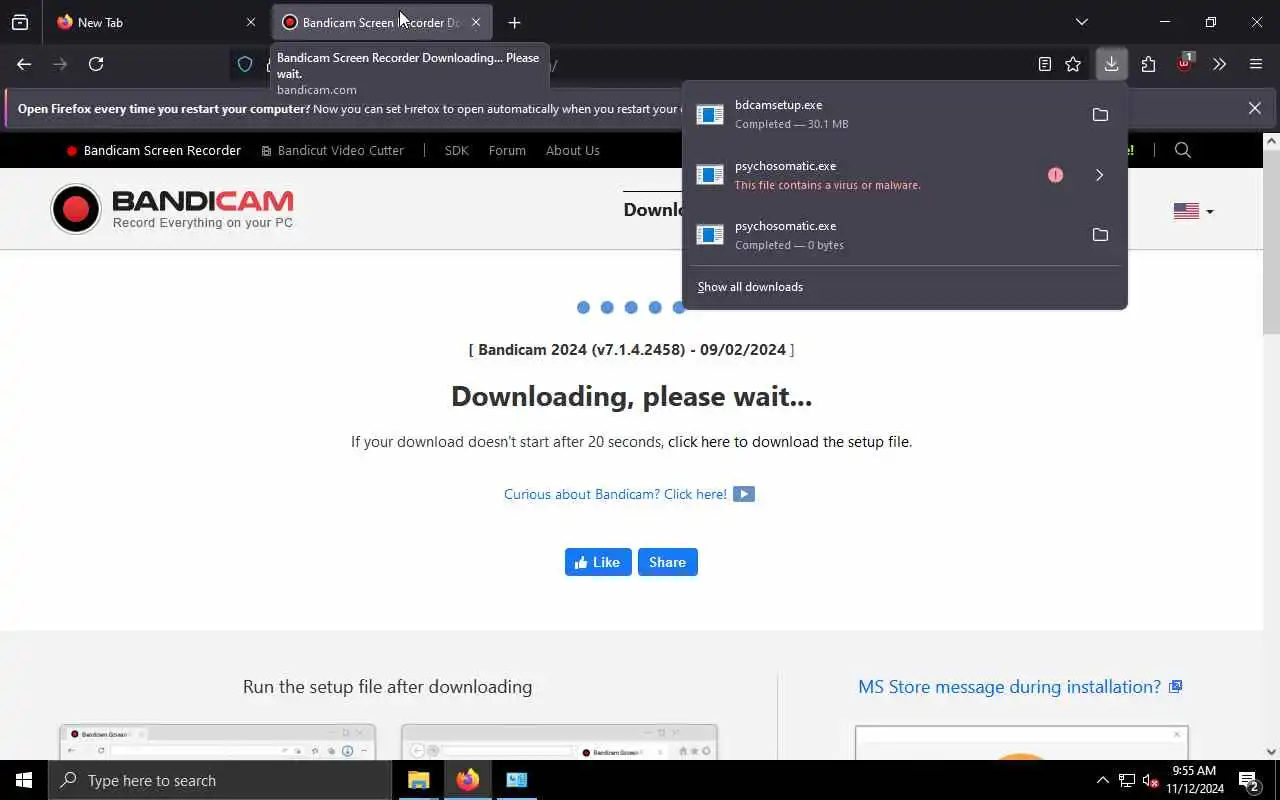This screenshot has width=1280, height=800.
Task: Click the Bandicam logo
Action: [172, 209]
